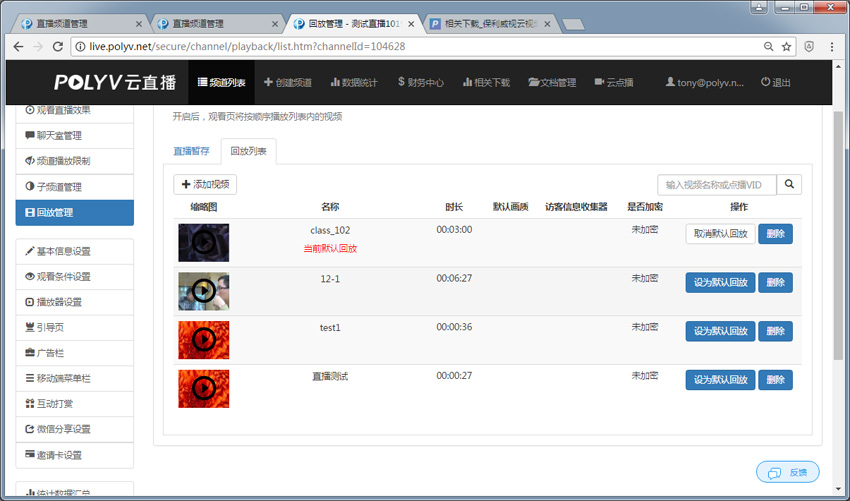Click the 反馈 feedback button
Screen dimensions: 850x501
(788, 472)
